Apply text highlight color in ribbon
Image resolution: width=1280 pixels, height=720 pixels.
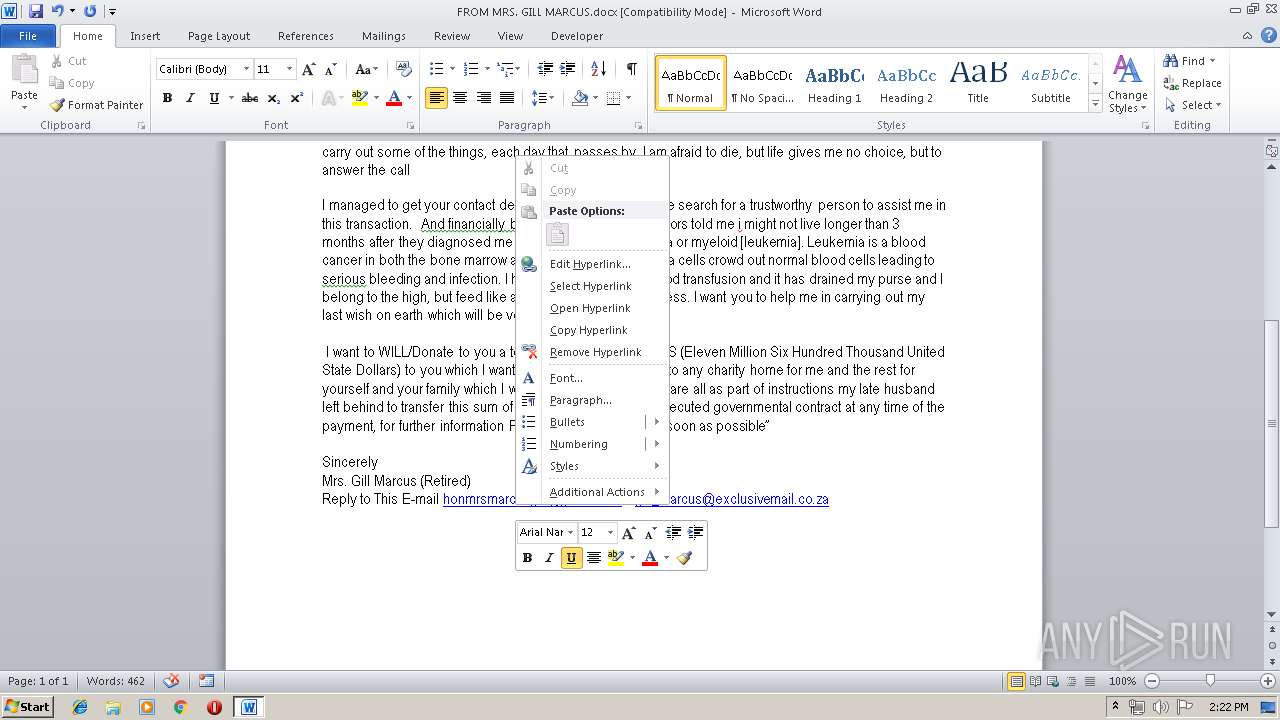point(360,98)
